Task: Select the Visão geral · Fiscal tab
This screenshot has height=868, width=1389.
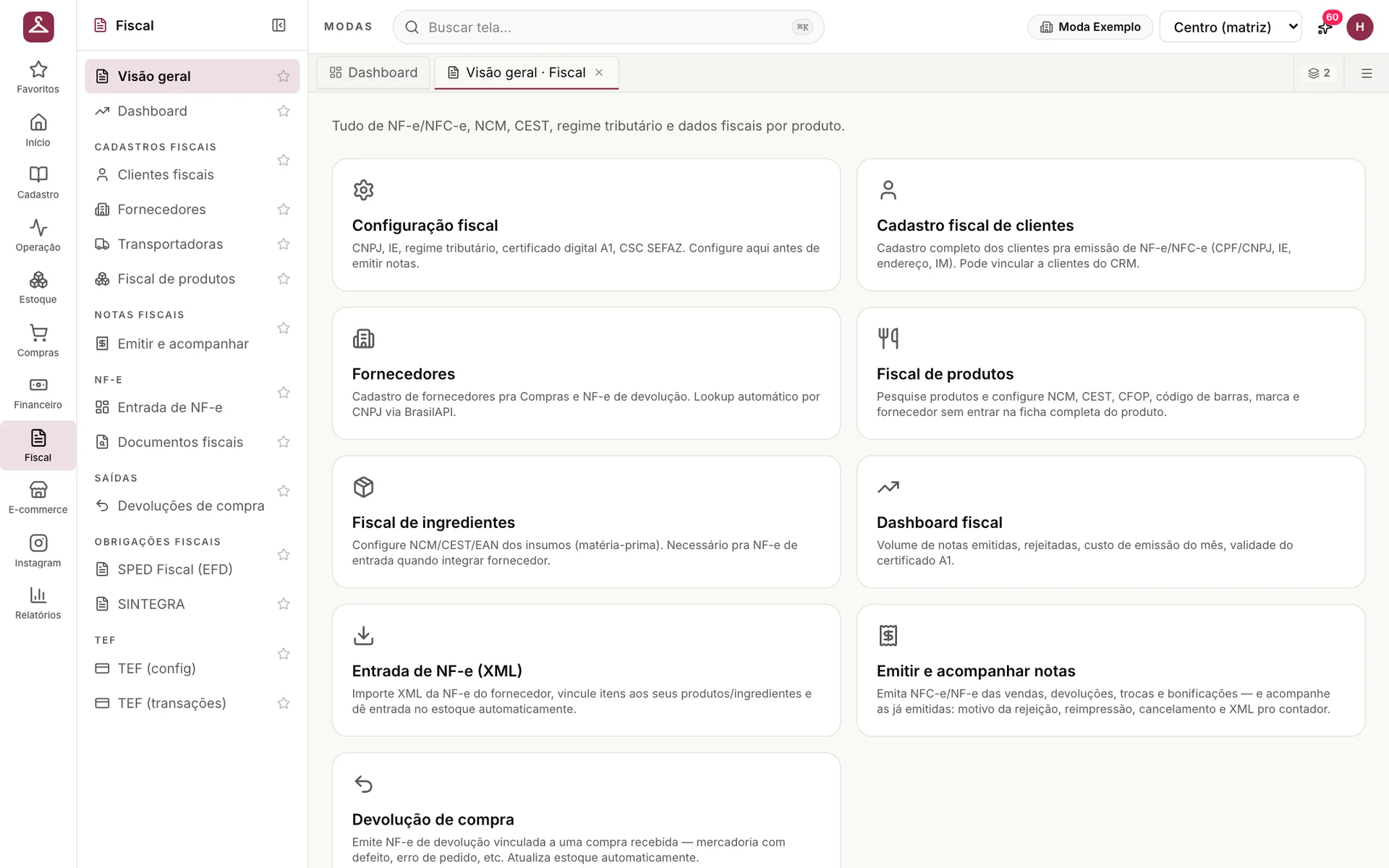Action: (526, 72)
